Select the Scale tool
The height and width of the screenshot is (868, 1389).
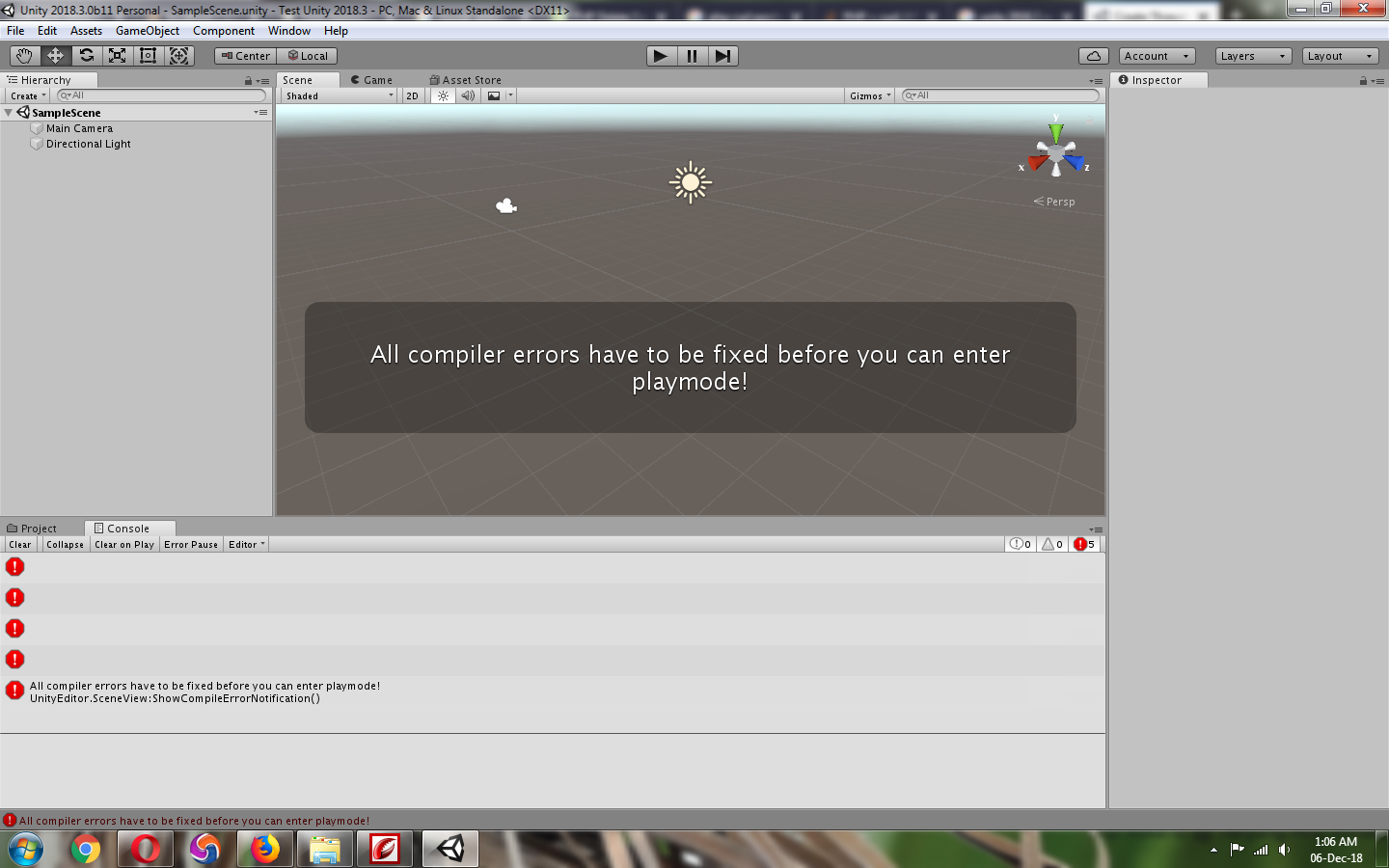(x=117, y=55)
